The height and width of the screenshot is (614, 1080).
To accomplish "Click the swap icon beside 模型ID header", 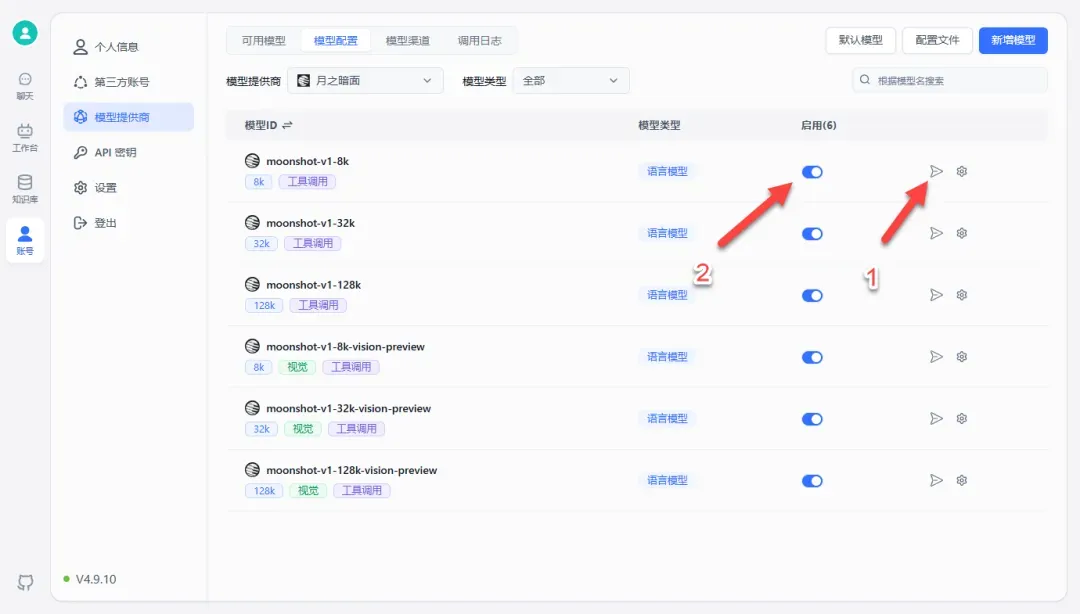I will (x=287, y=125).
